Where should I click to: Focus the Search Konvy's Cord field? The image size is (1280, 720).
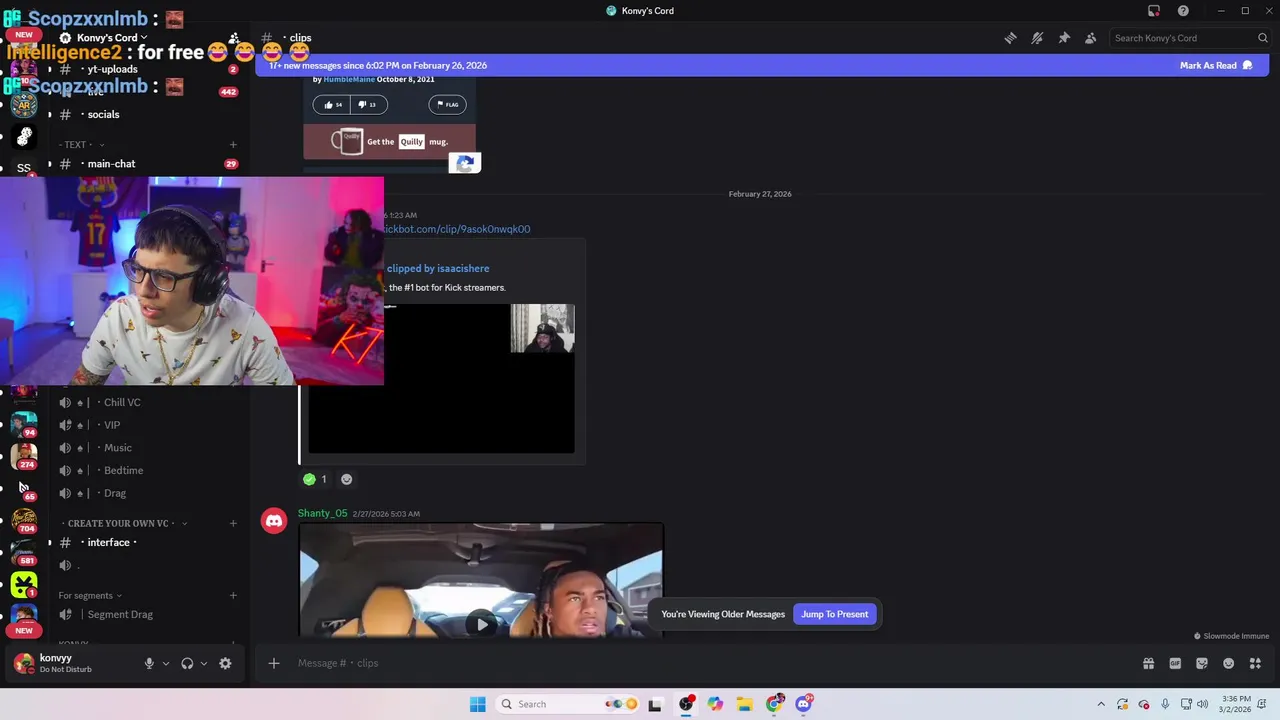(1190, 38)
